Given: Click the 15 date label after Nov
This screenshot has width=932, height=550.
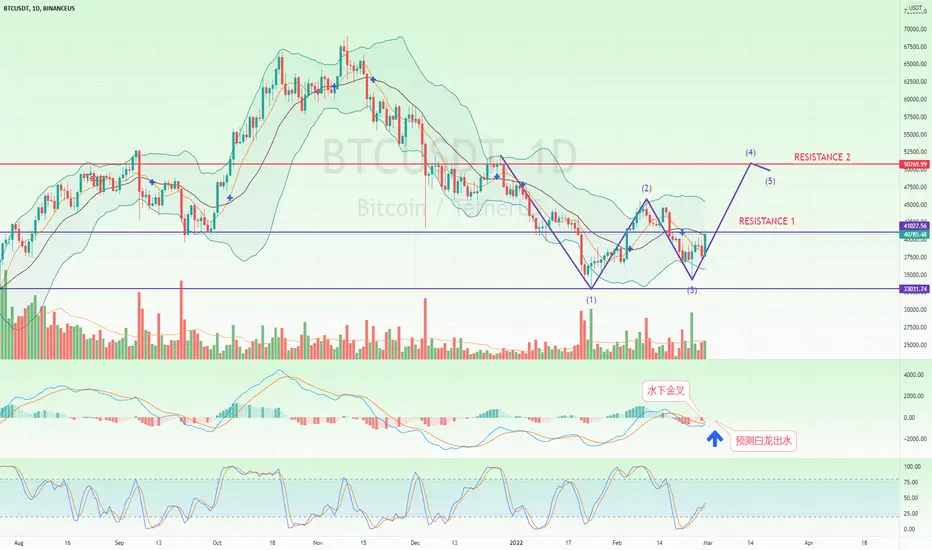Looking at the screenshot, I should point(363,543).
